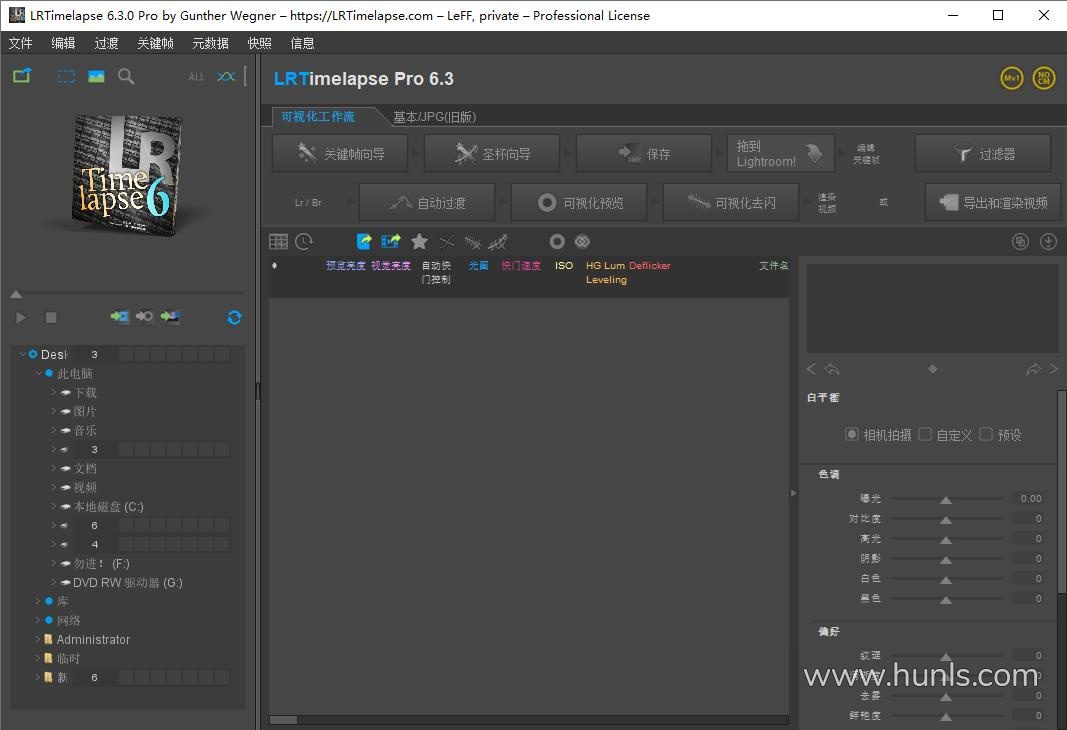
Task: Stop the preview playback
Action: coord(51,318)
